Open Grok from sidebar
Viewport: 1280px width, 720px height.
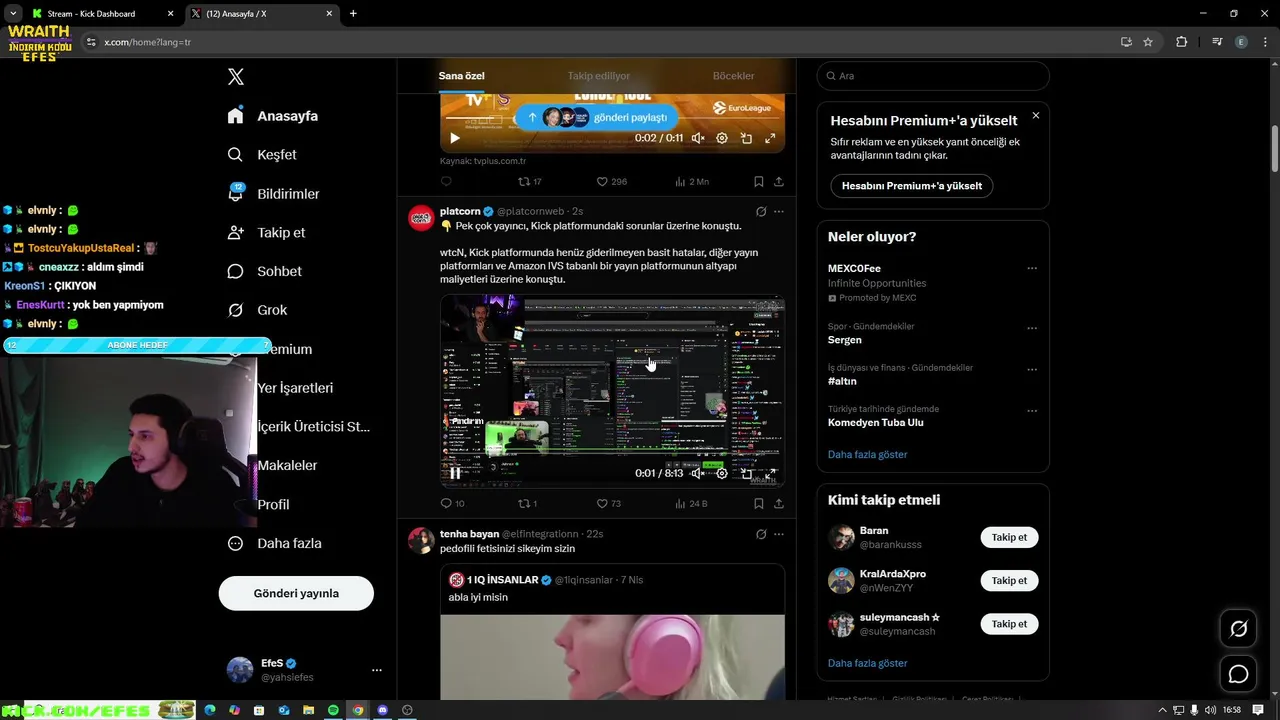coord(257,310)
